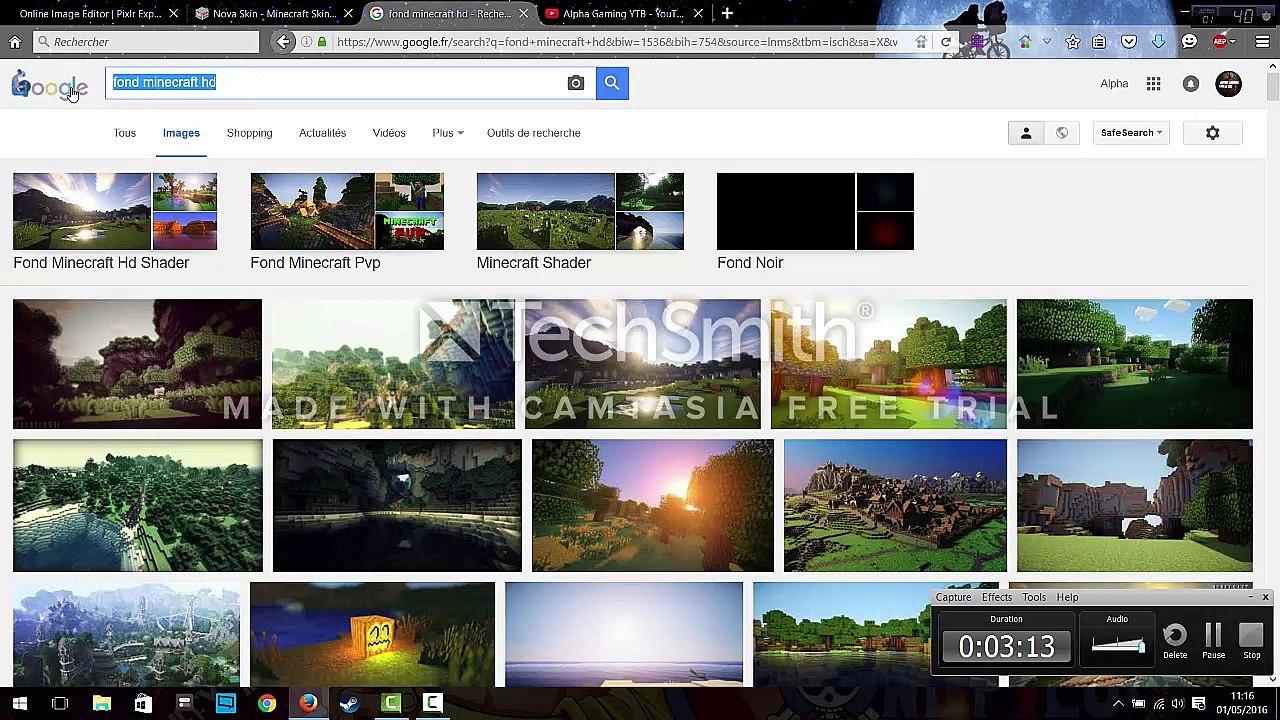Open the sunset Minecraft field thumbnail
The image size is (1280, 720).
point(652,505)
